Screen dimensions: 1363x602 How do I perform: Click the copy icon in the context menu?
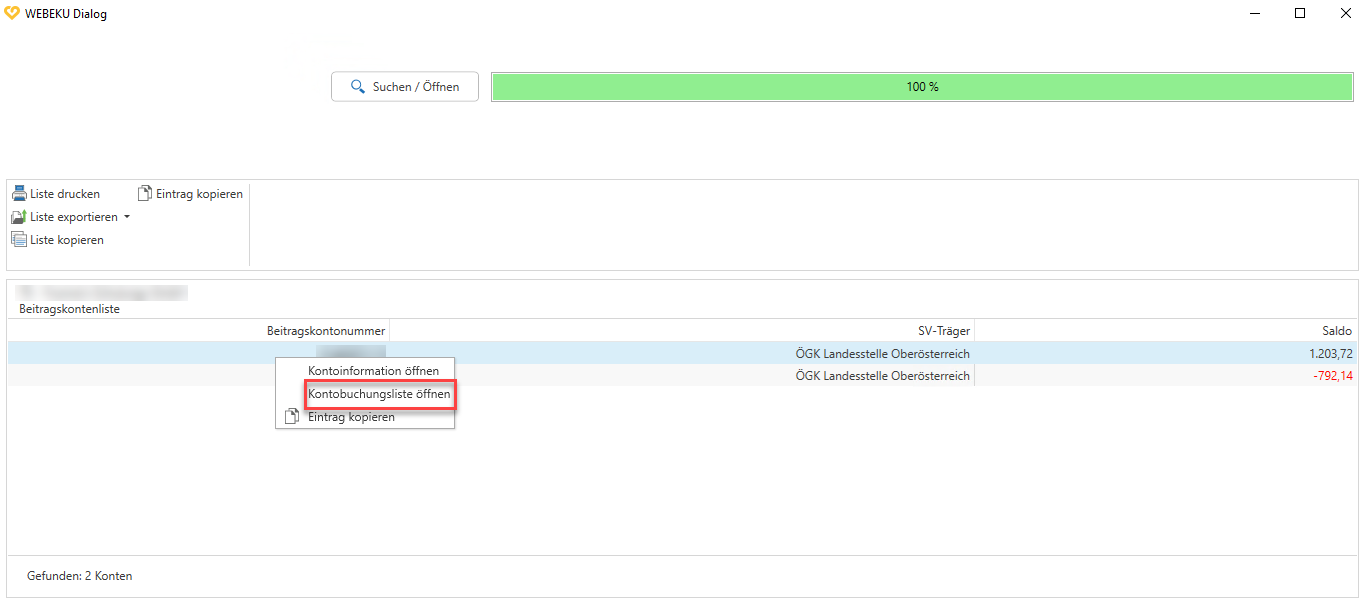coord(292,417)
